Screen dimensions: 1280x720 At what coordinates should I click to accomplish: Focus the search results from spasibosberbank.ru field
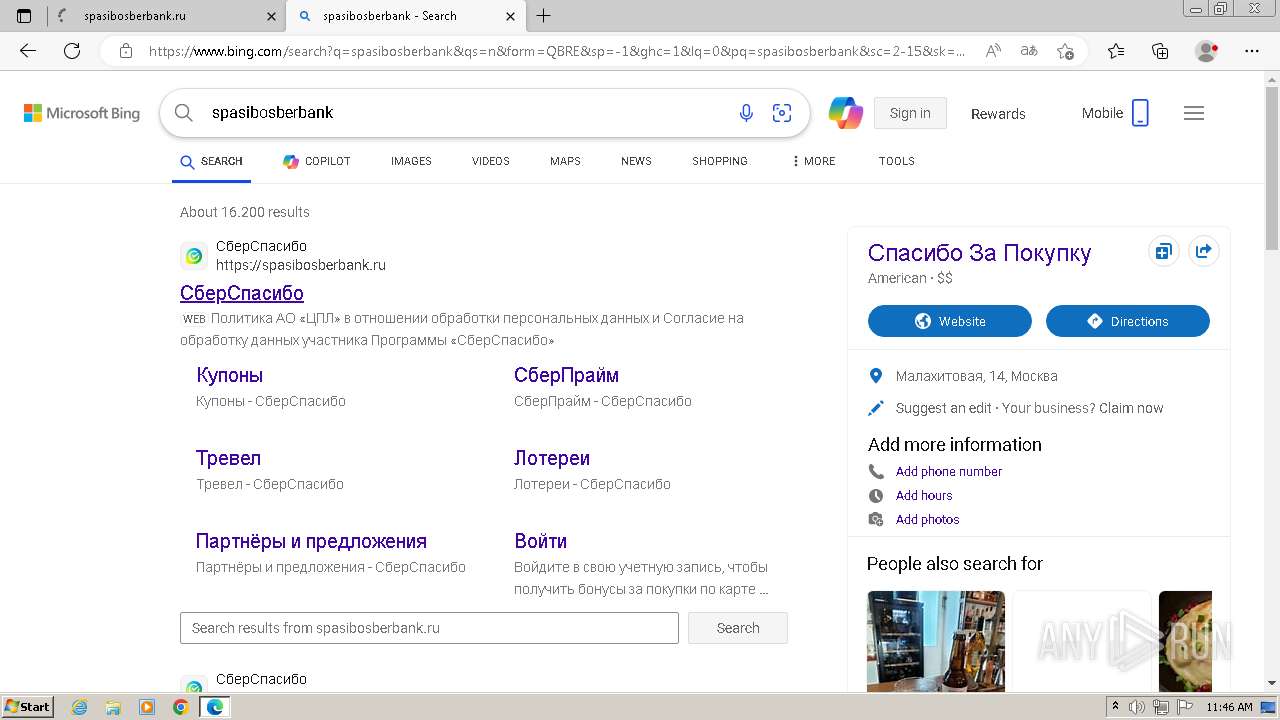coord(429,628)
